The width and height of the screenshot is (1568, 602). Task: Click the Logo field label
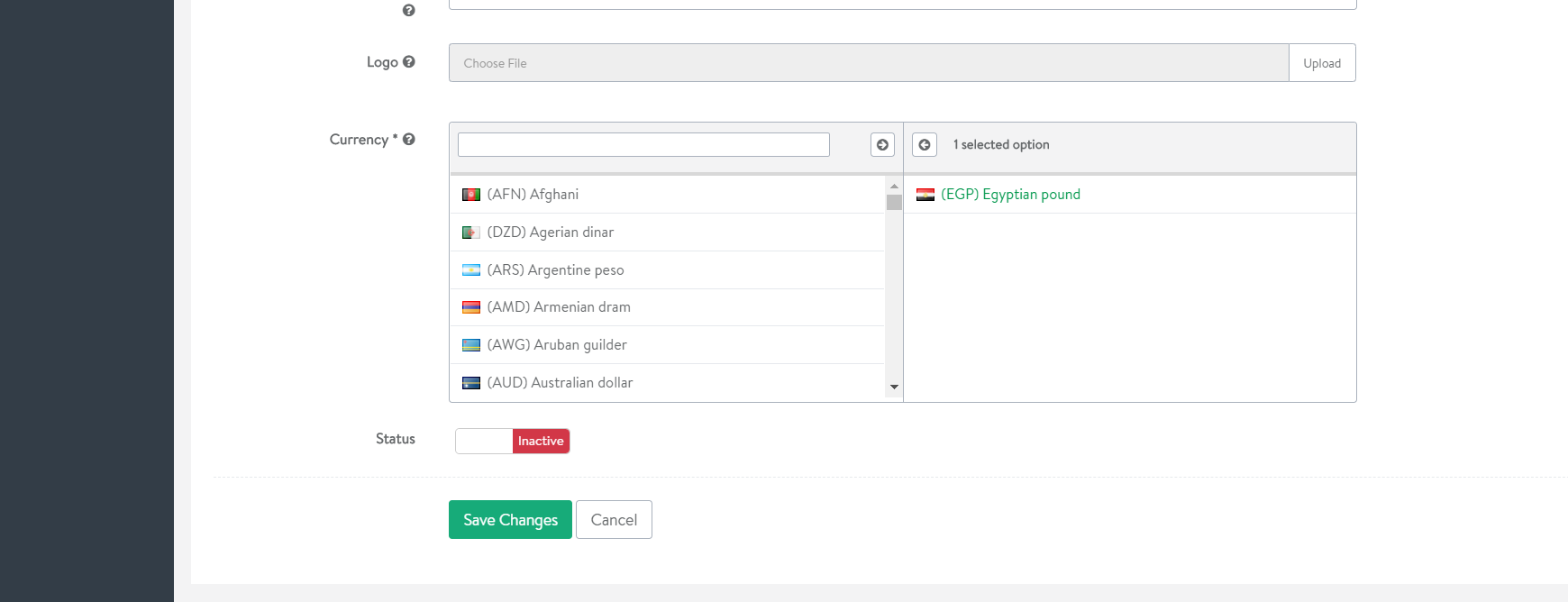click(x=382, y=62)
